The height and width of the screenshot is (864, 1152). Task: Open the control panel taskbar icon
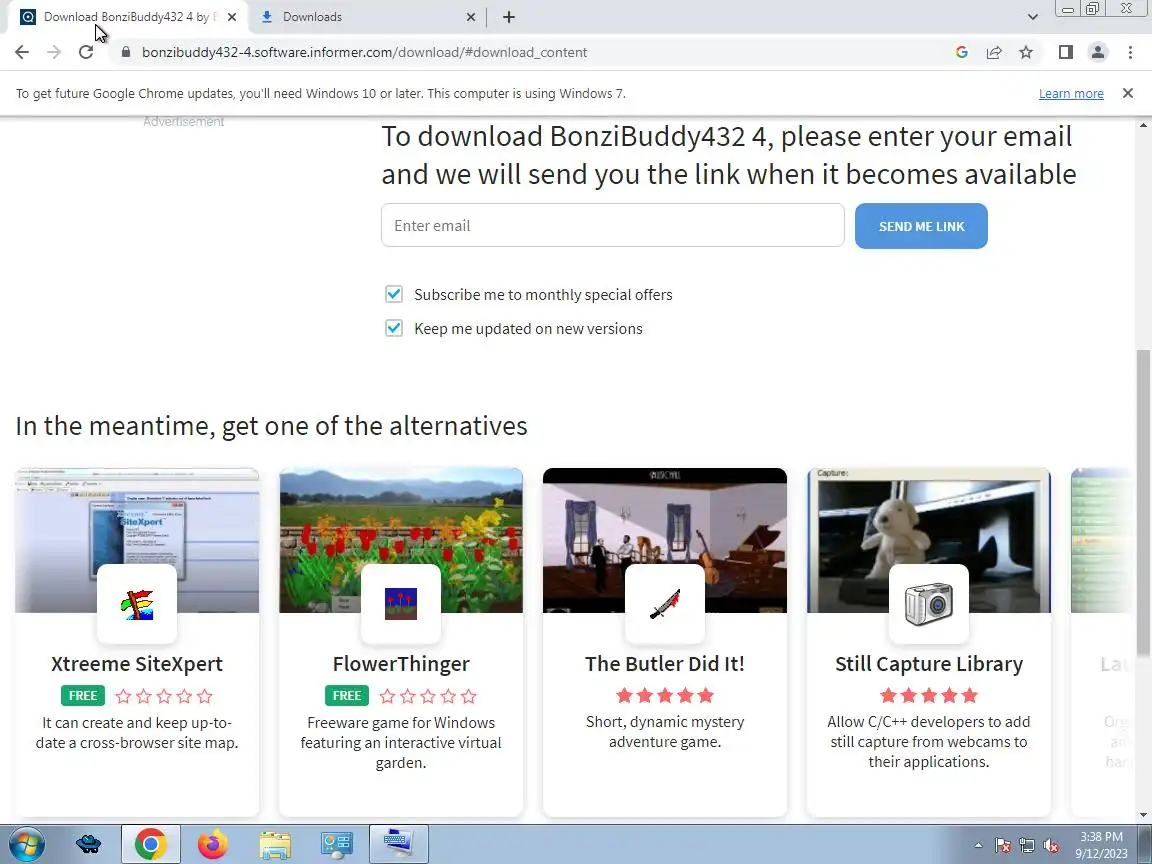tap(337, 844)
